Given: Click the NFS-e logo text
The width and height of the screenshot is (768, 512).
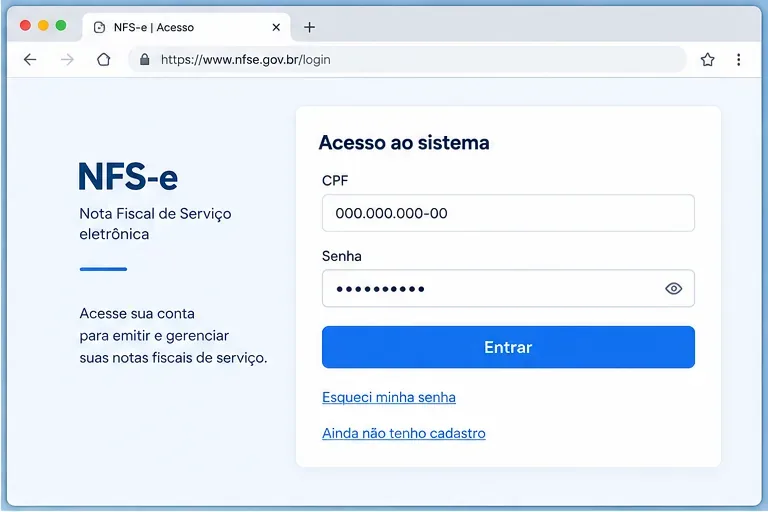Looking at the screenshot, I should click(x=128, y=177).
